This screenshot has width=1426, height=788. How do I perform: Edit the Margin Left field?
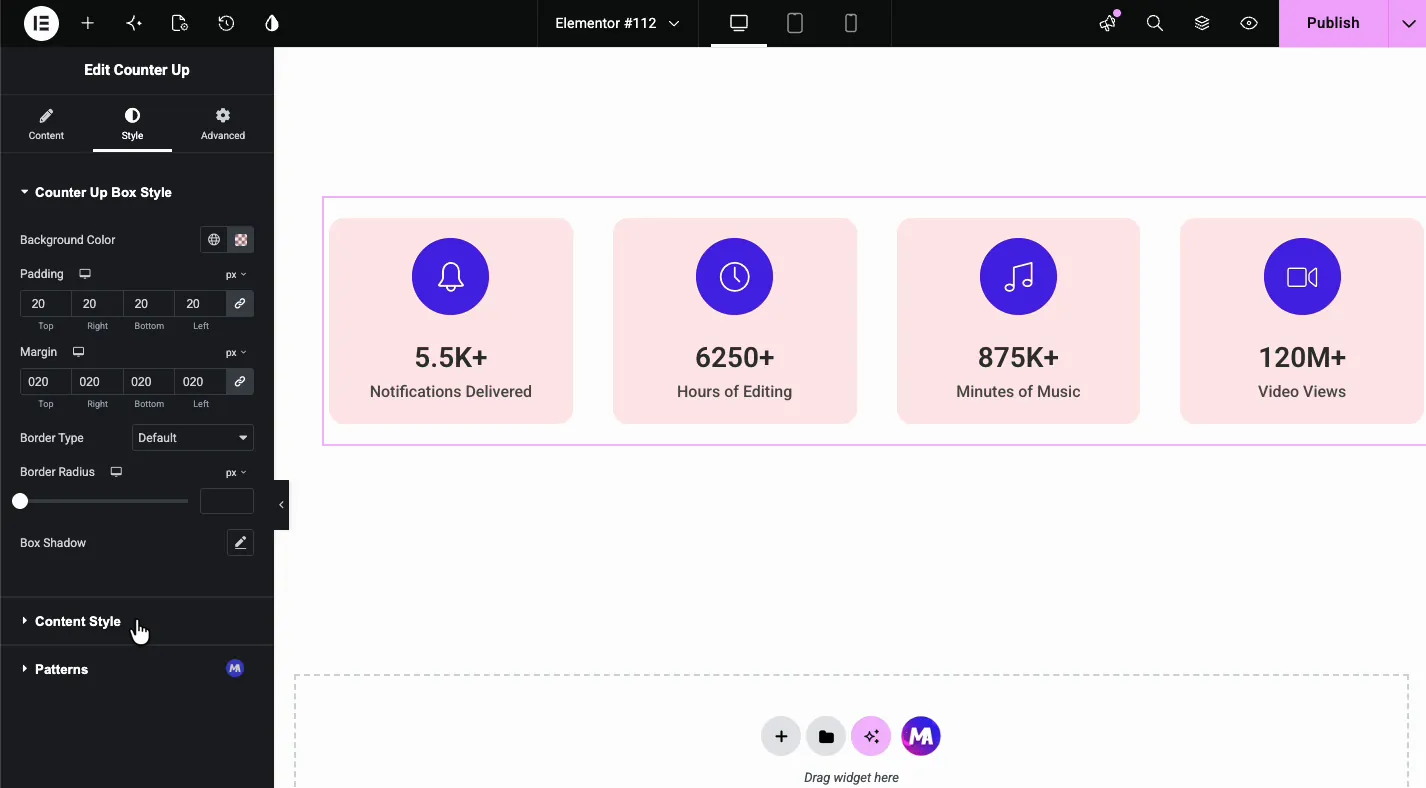point(200,381)
